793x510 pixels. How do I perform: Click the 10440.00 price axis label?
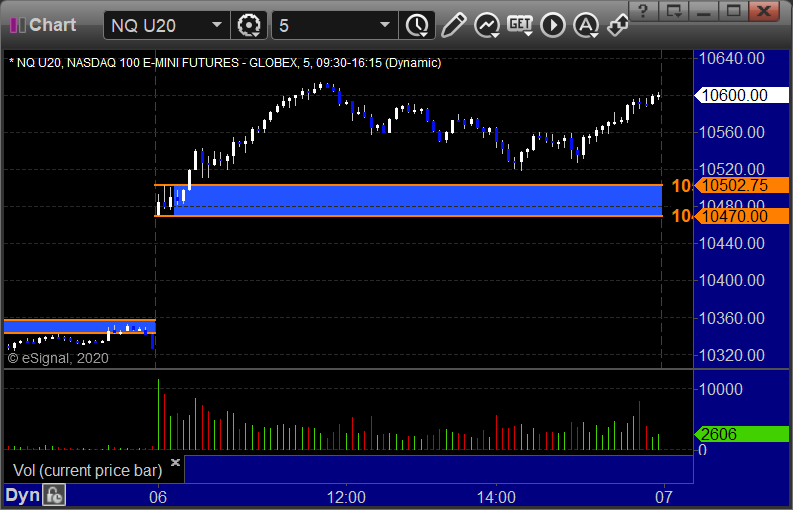click(731, 243)
